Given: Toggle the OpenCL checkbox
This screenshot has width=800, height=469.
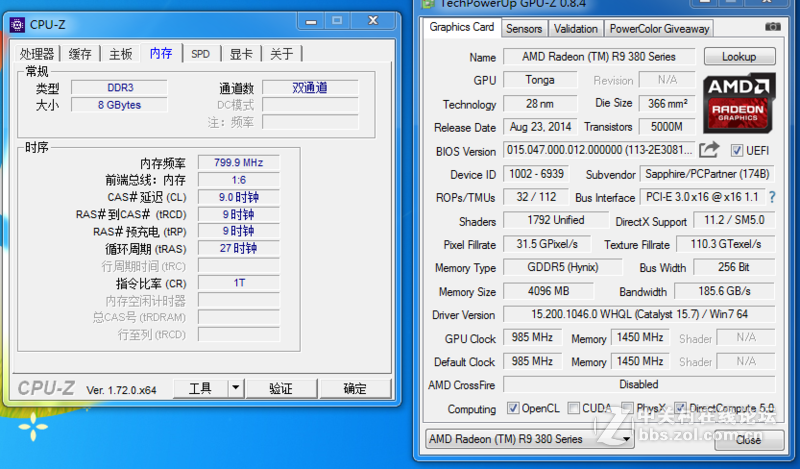Looking at the screenshot, I should click(513, 408).
